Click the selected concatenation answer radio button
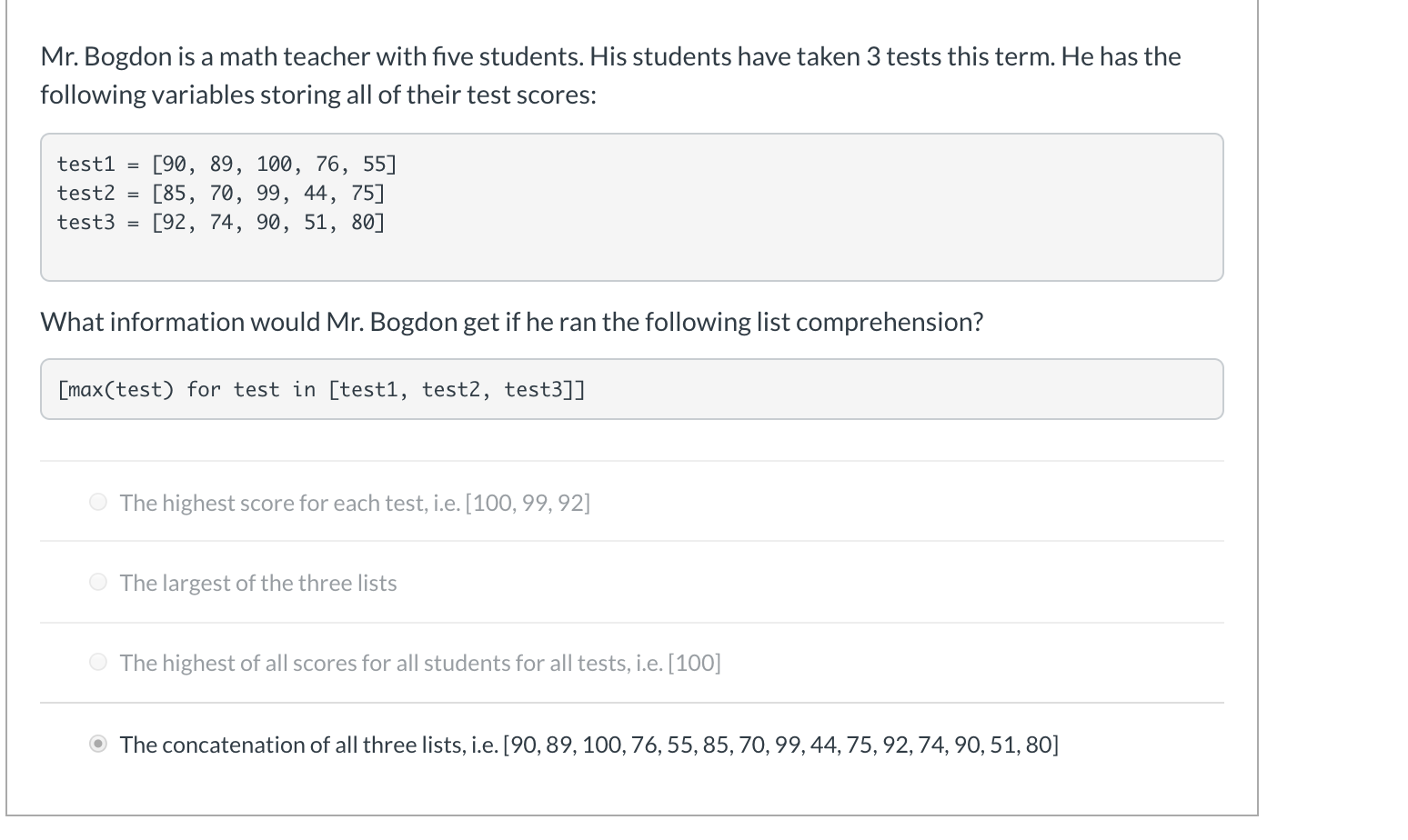 [x=98, y=745]
